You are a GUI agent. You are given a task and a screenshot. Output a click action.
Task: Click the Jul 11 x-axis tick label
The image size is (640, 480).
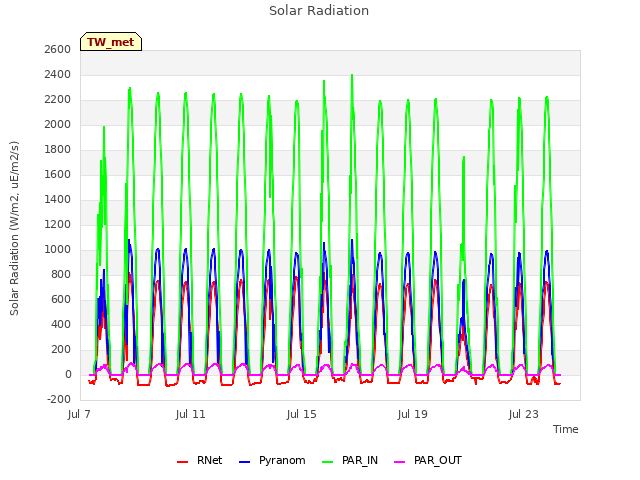[x=190, y=414]
